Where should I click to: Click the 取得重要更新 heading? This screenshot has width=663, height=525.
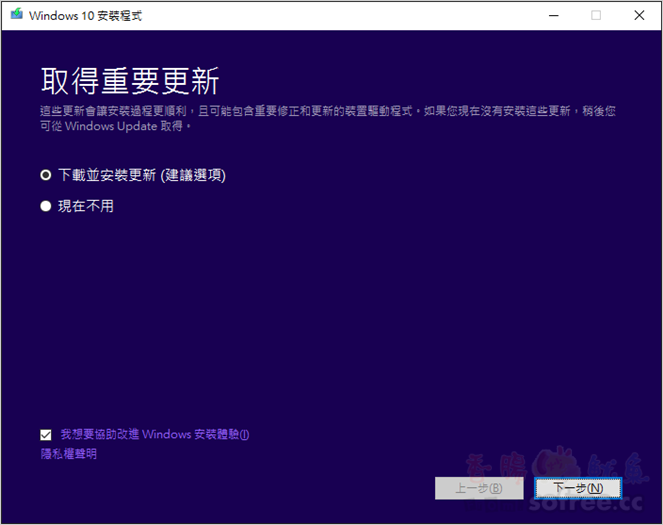pos(130,80)
